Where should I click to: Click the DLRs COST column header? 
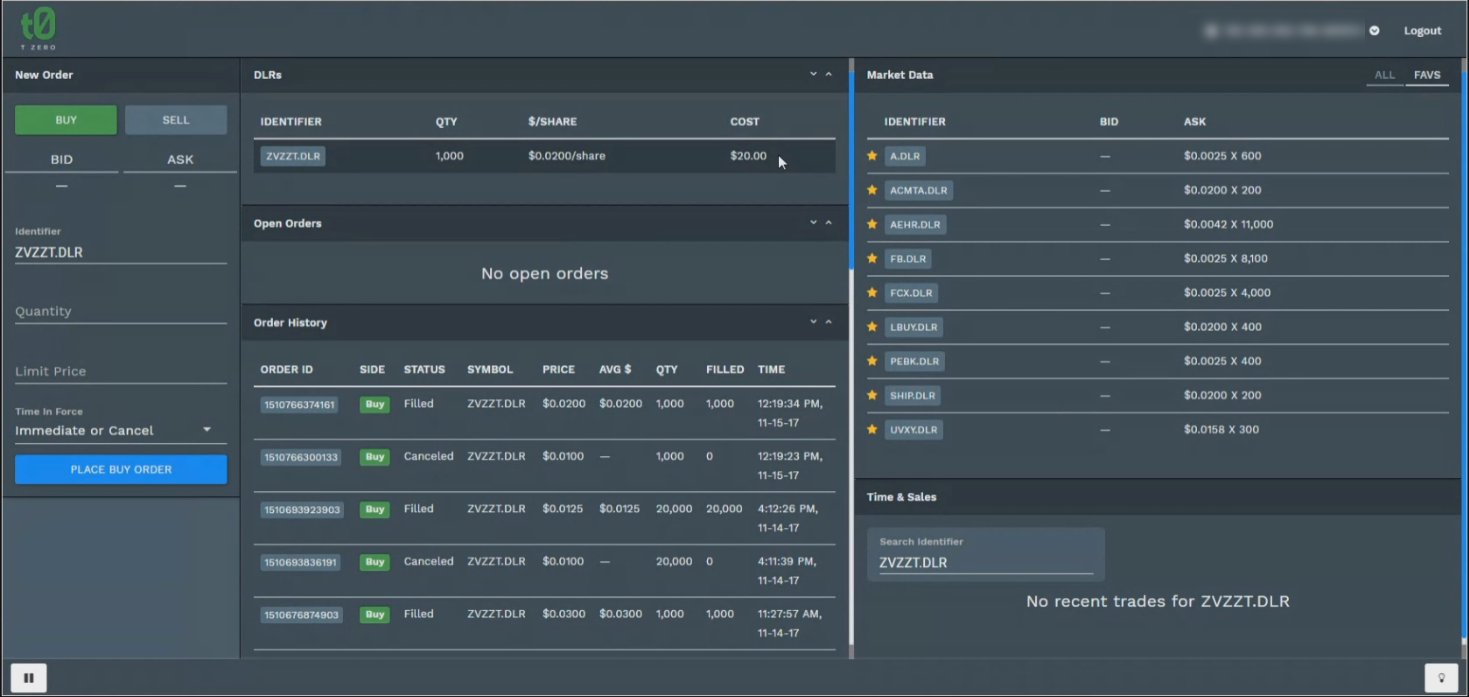click(x=745, y=121)
